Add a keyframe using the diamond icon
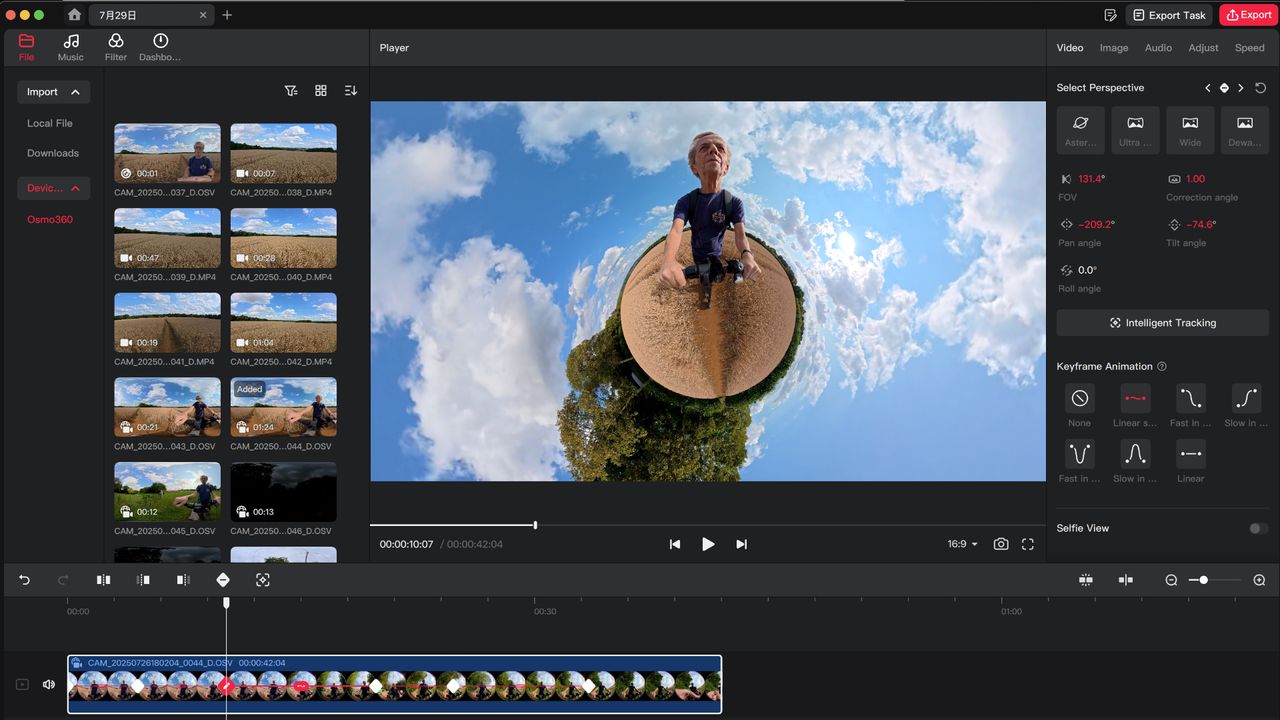 click(x=223, y=580)
